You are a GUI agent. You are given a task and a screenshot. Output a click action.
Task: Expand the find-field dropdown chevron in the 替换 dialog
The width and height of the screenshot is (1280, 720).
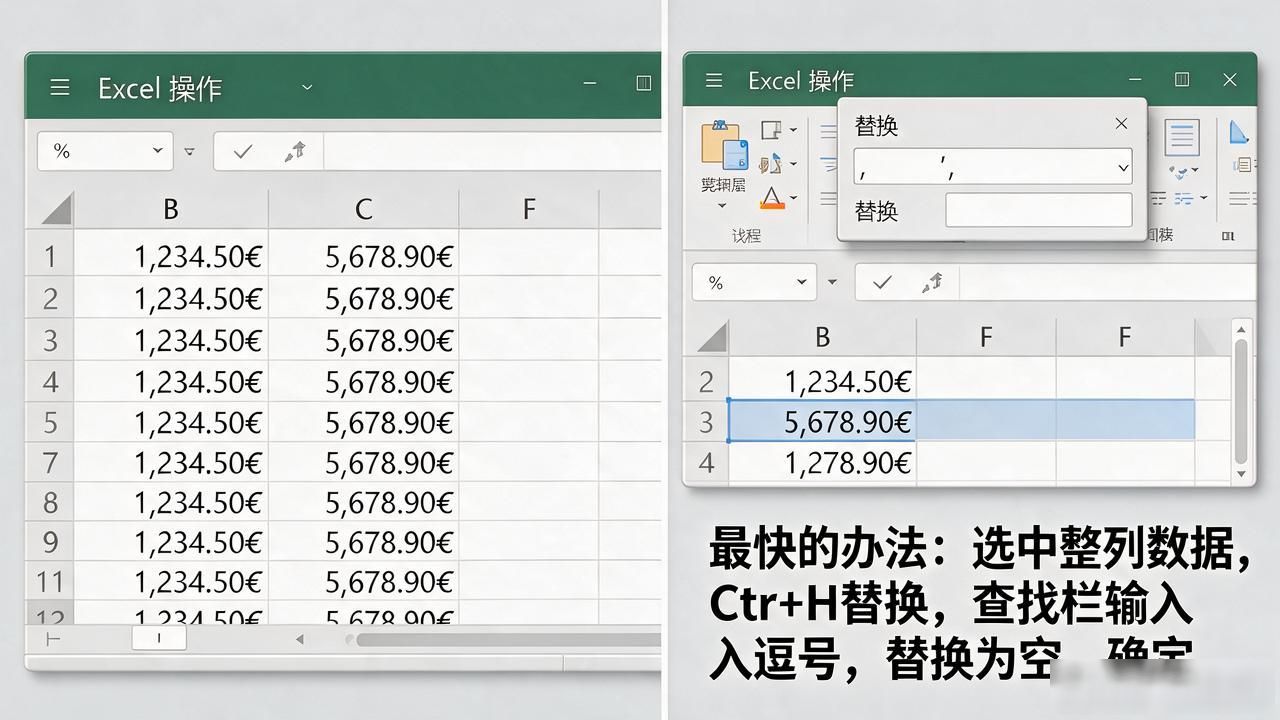tap(1123, 169)
